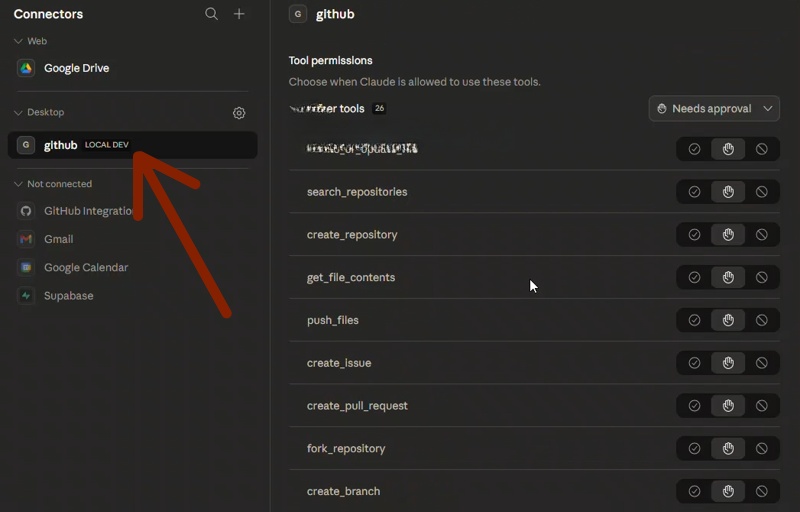
Task: Always allow get_file_contents tool
Action: pyautogui.click(x=694, y=277)
